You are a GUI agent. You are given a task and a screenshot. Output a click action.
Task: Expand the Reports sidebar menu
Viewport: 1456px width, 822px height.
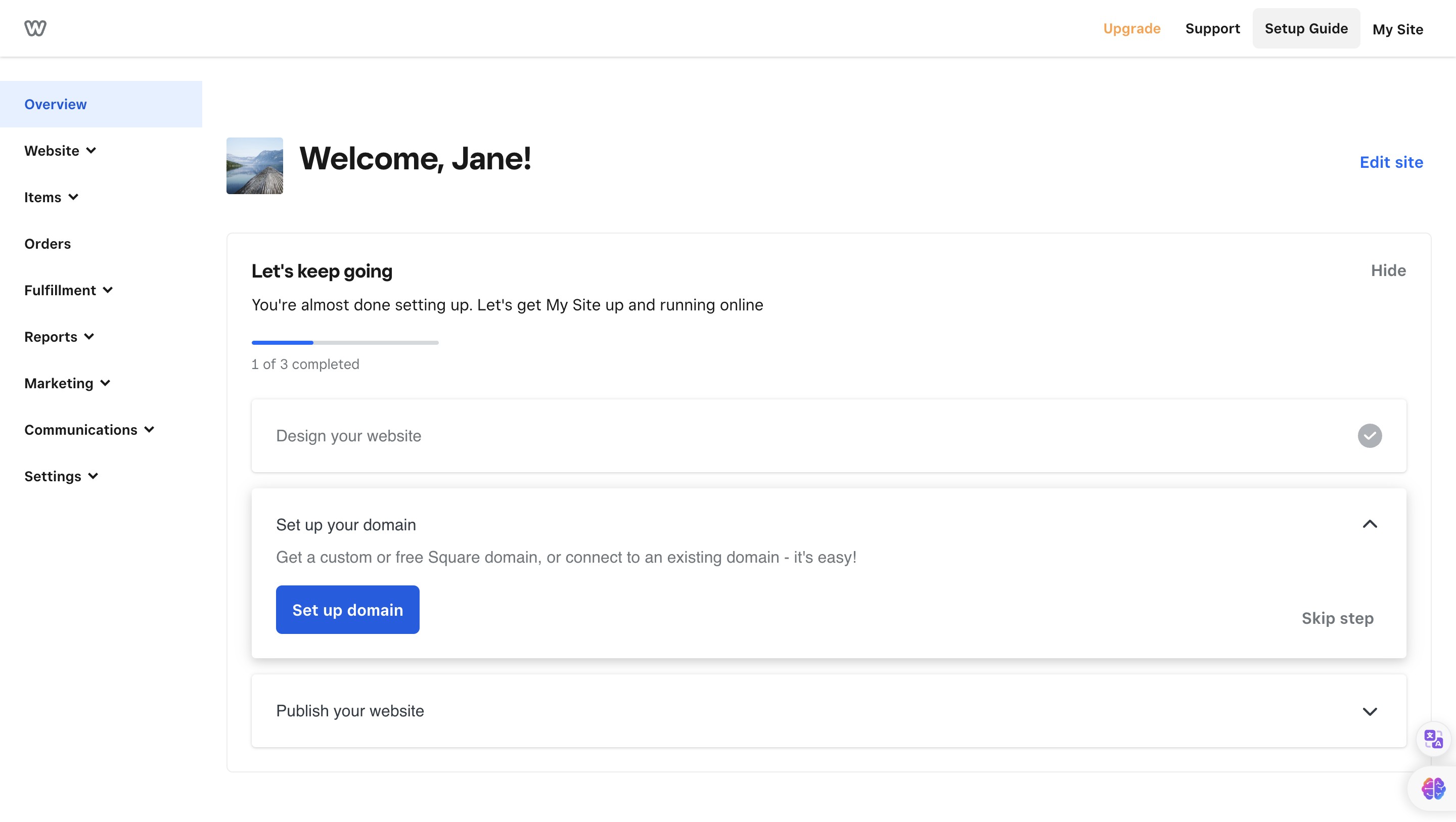pyautogui.click(x=59, y=337)
